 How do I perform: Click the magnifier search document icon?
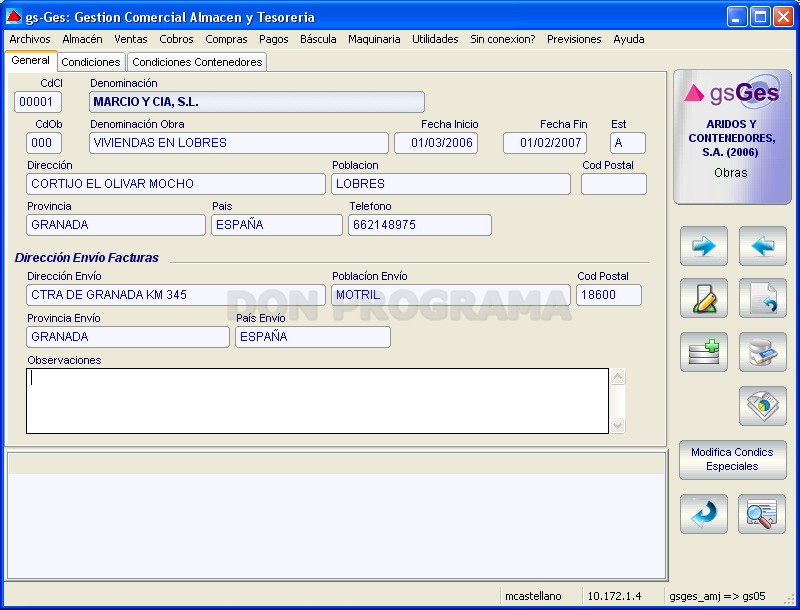coord(762,514)
